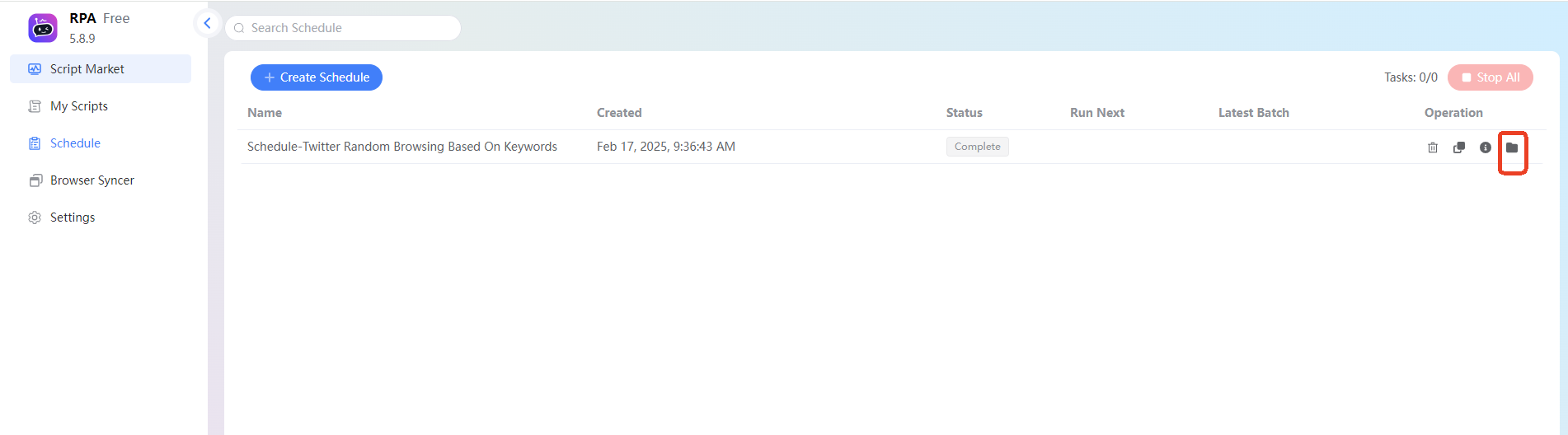Open the schedule's folder icon
The image size is (1568, 435).
click(x=1512, y=147)
